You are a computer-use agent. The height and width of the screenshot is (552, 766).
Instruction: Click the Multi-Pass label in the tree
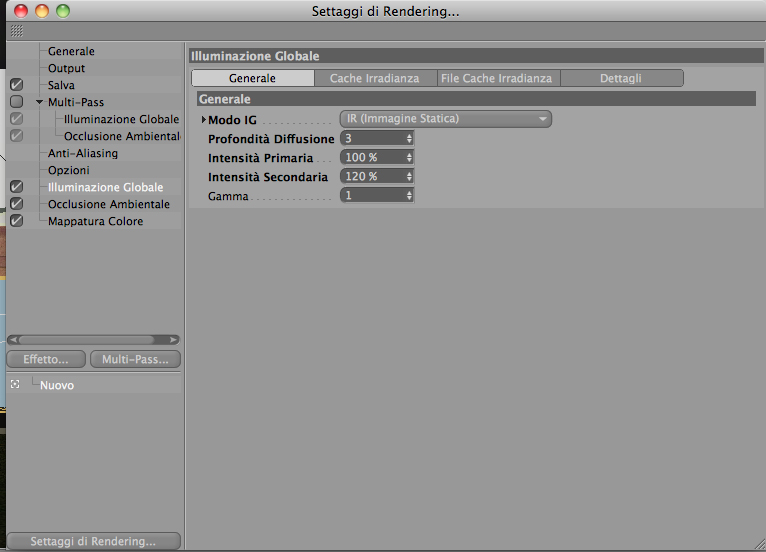pyautogui.click(x=76, y=103)
